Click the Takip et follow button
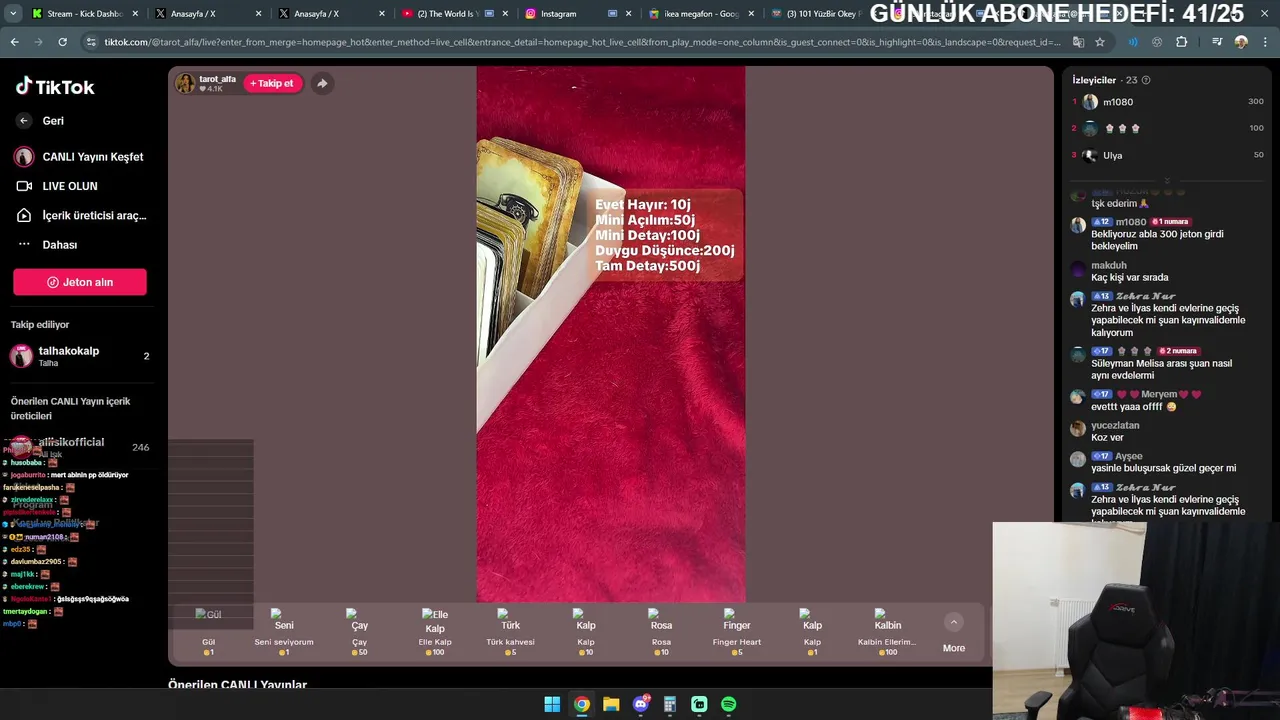This screenshot has width=1280, height=720. click(x=272, y=83)
